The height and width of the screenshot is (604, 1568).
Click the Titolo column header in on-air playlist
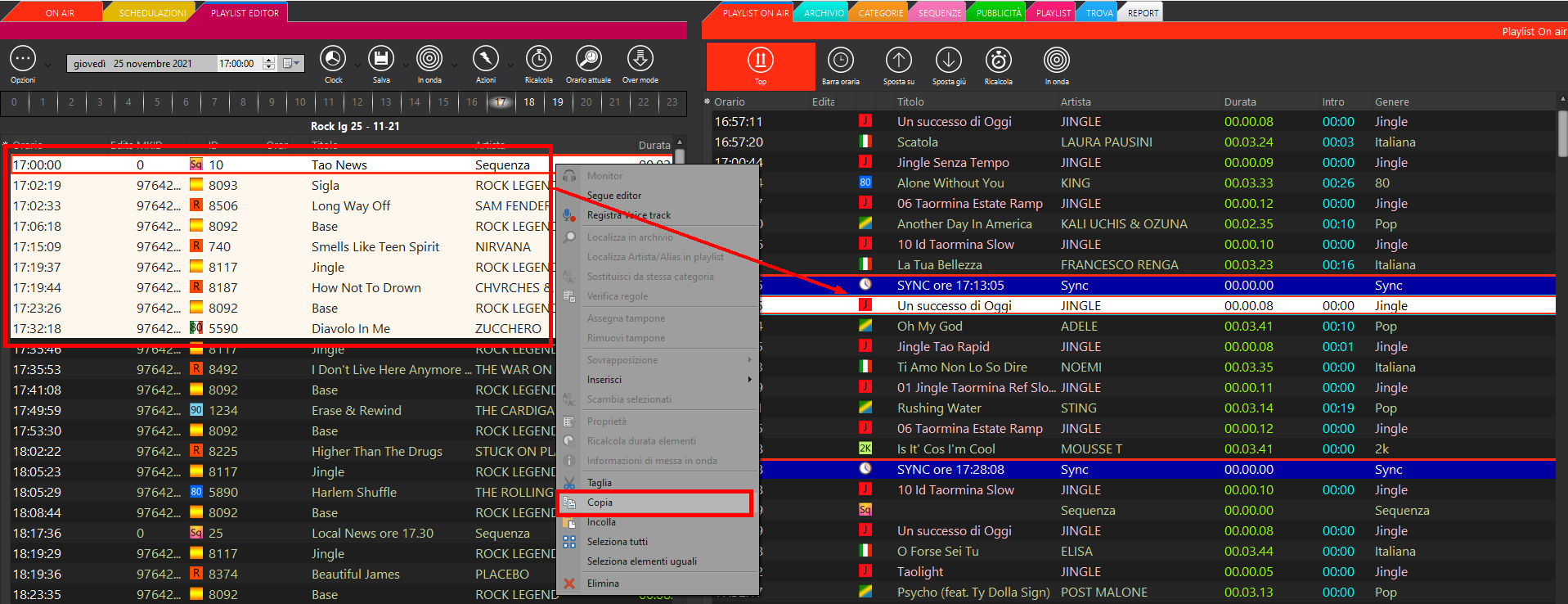tap(910, 101)
